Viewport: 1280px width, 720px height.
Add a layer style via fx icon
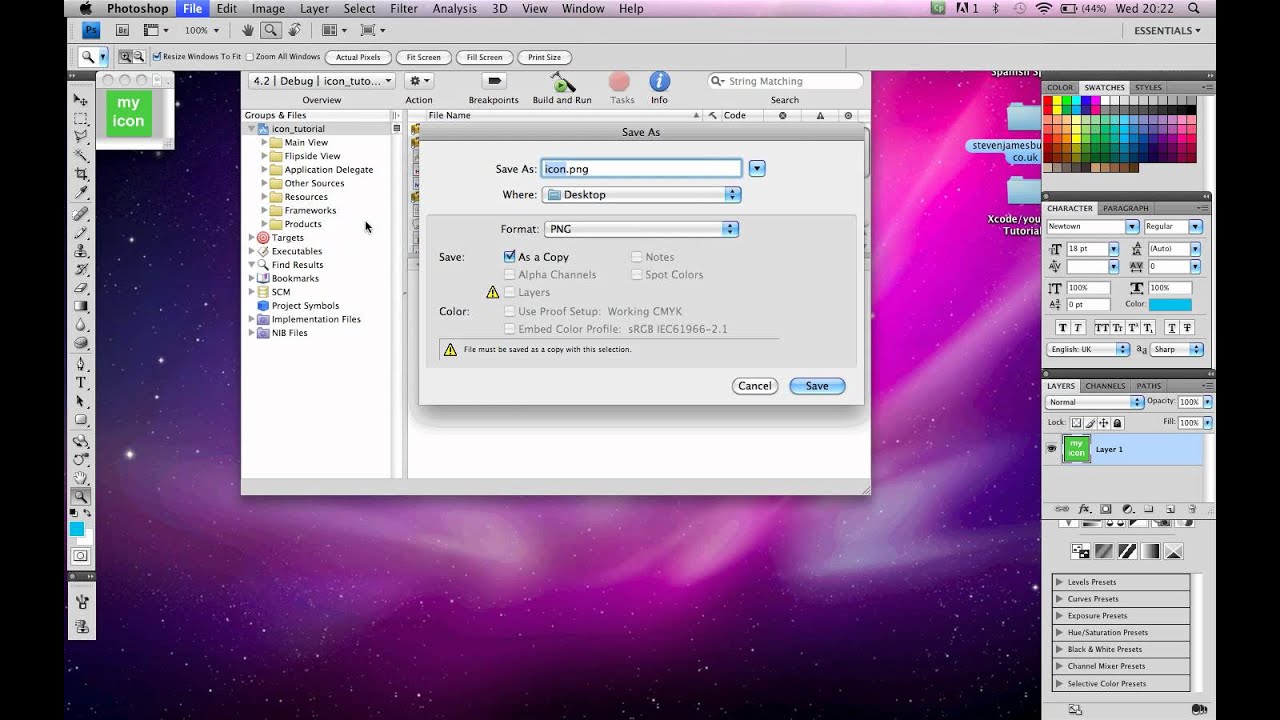coord(1083,509)
